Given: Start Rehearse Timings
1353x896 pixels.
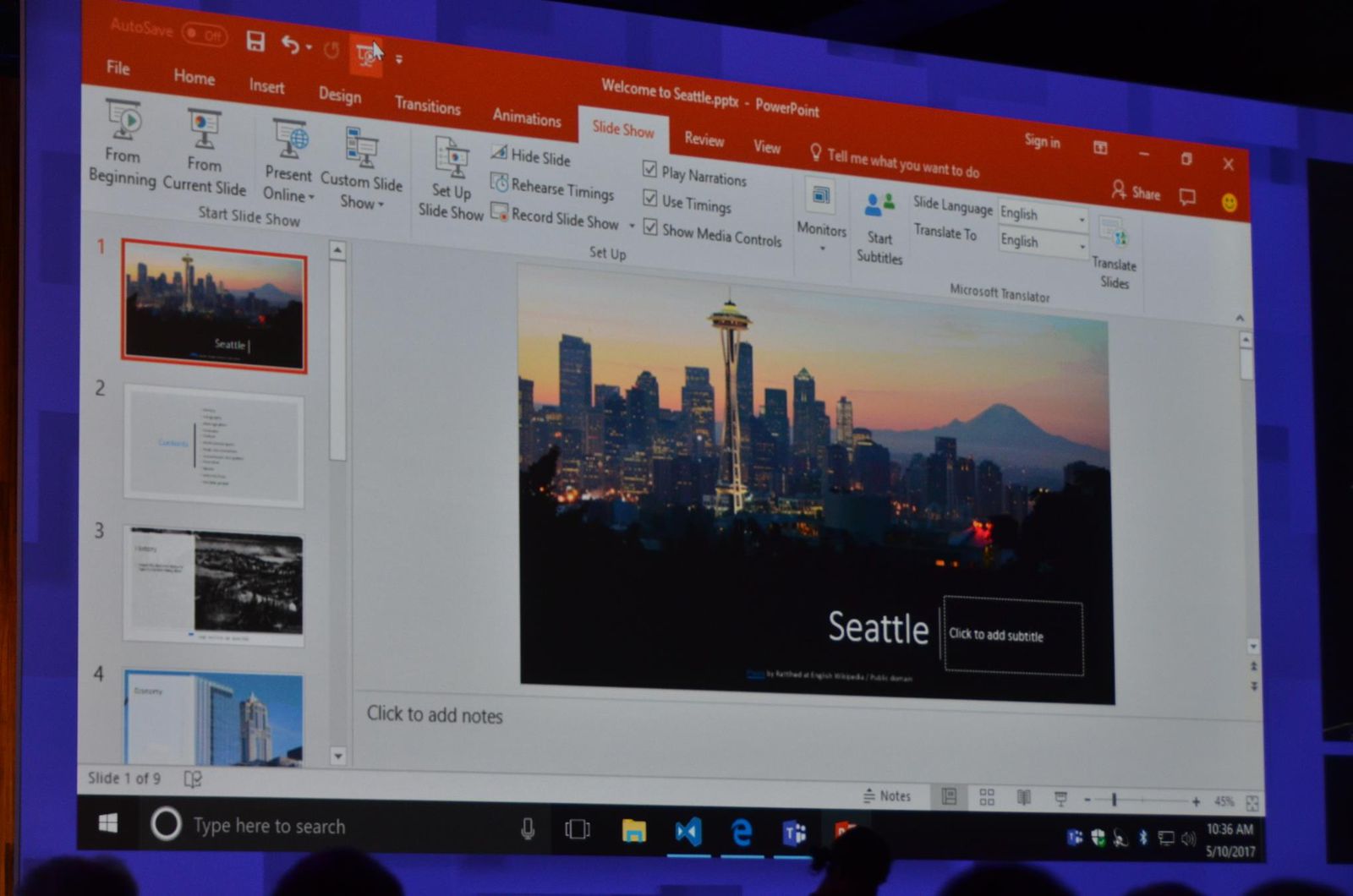Looking at the screenshot, I should (x=552, y=187).
